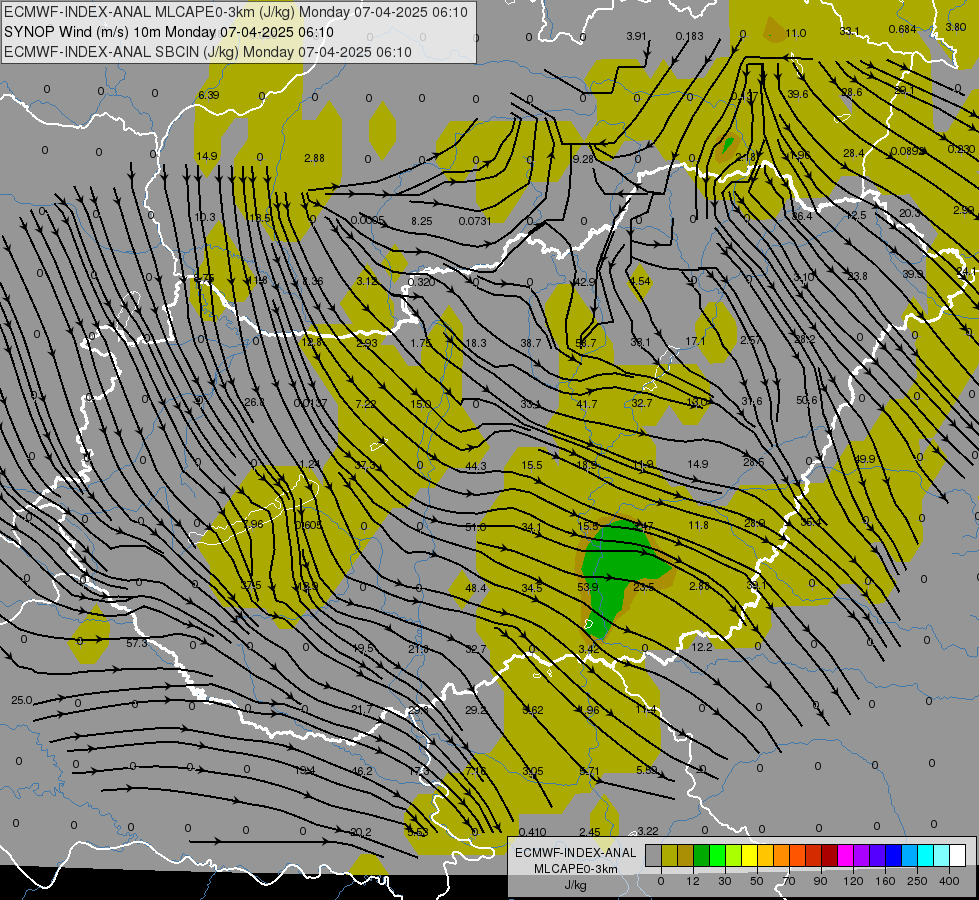This screenshot has height=900, width=979.
Task: Click the map value 0.183
Action: 689,36
